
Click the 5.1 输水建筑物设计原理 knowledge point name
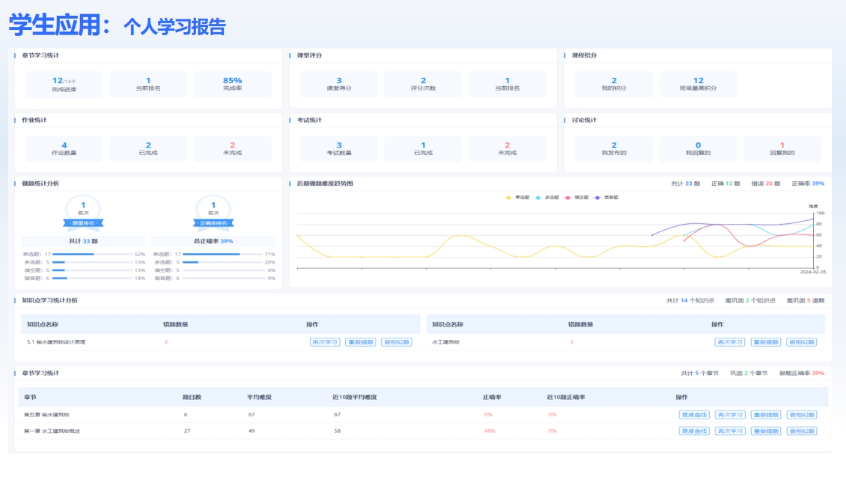click(56, 342)
